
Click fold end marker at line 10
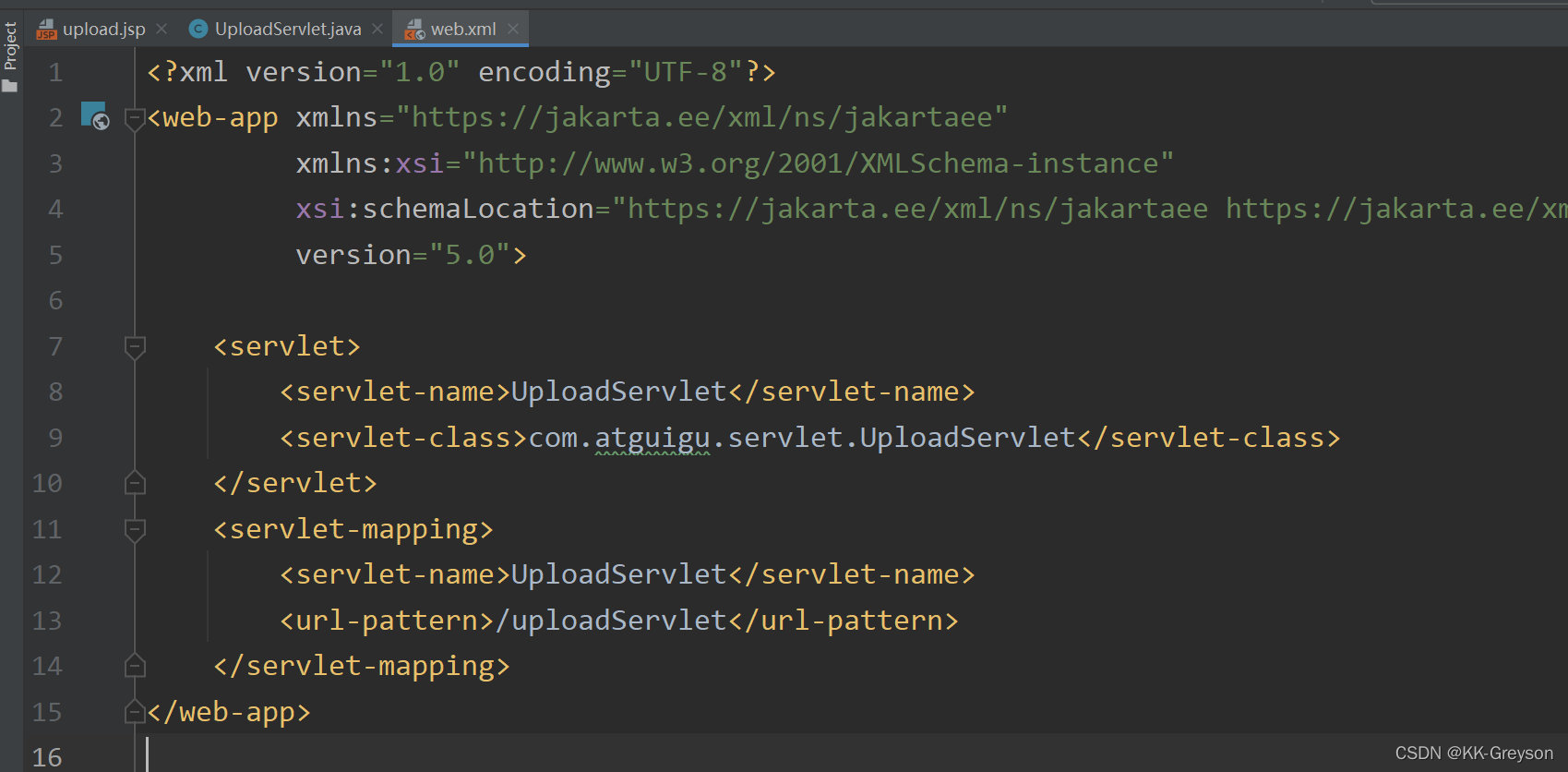[x=135, y=483]
